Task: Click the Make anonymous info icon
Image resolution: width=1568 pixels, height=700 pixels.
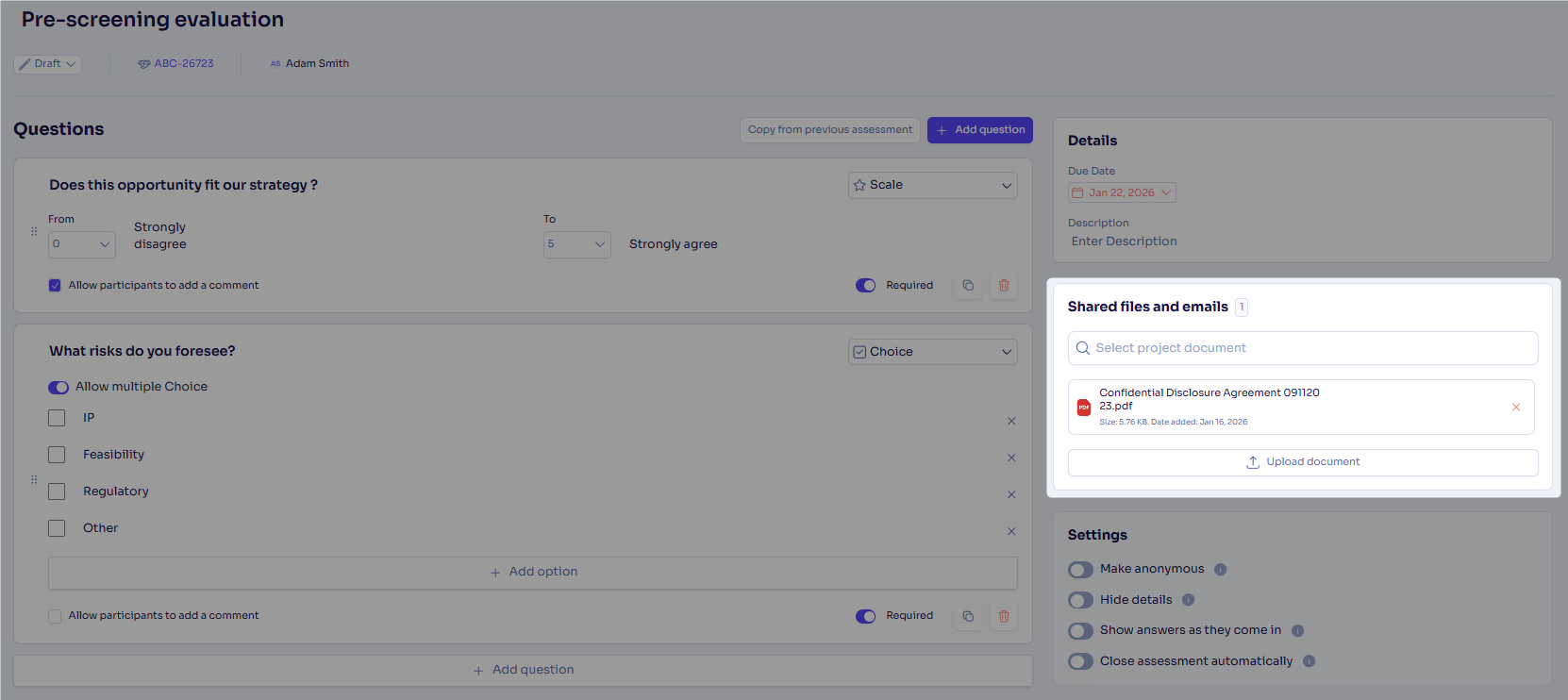Action: tap(1220, 569)
